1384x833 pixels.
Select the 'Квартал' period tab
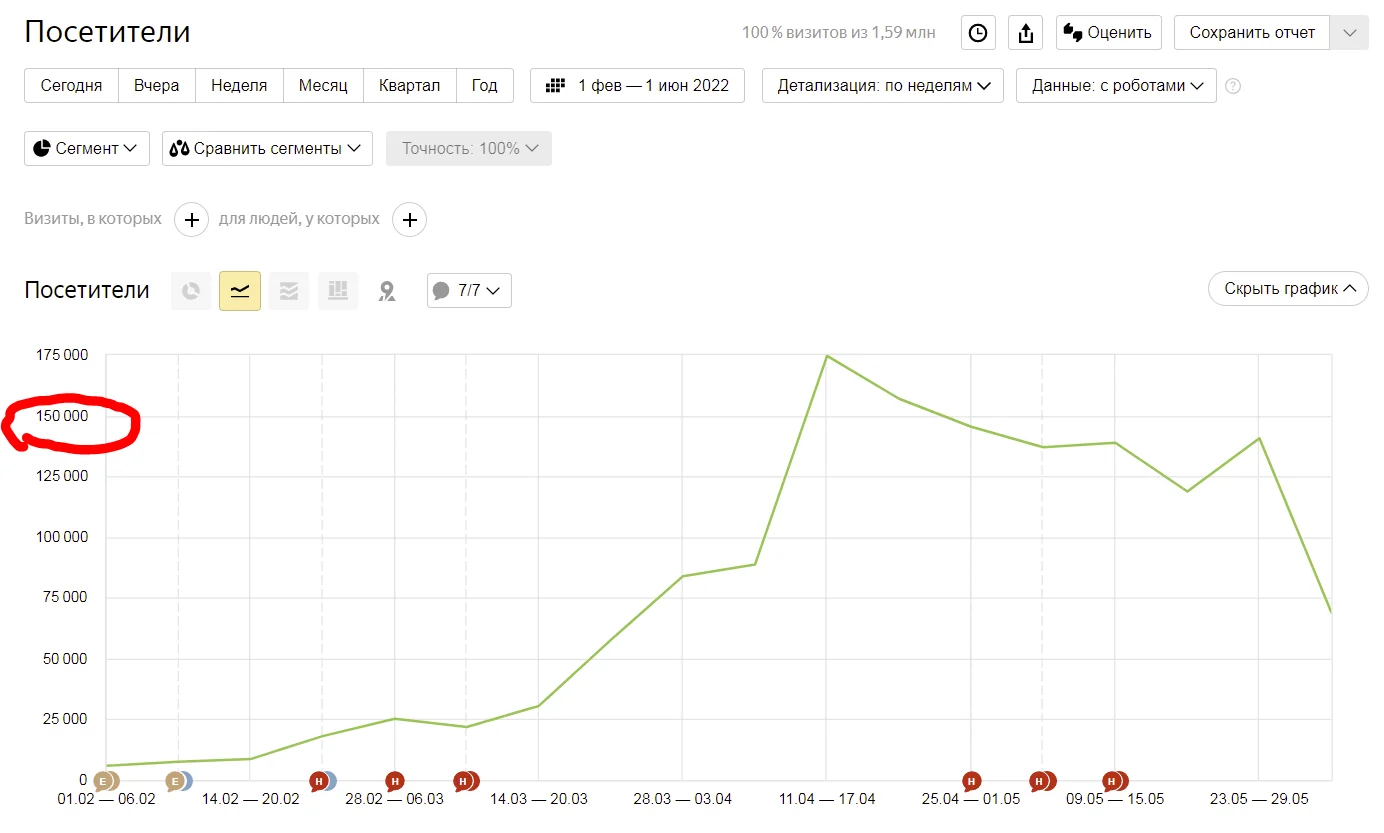tap(409, 86)
